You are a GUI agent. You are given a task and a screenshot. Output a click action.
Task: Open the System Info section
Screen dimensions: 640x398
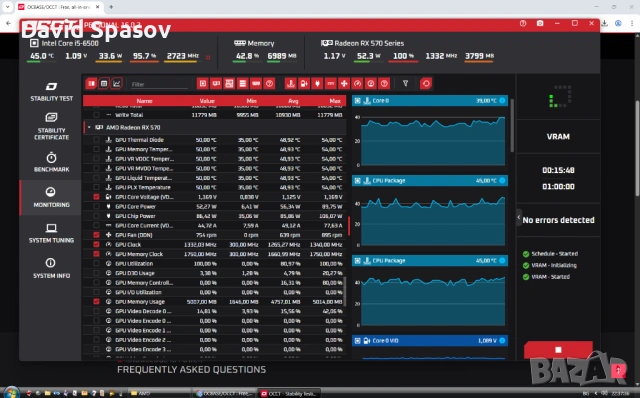click(x=51, y=269)
